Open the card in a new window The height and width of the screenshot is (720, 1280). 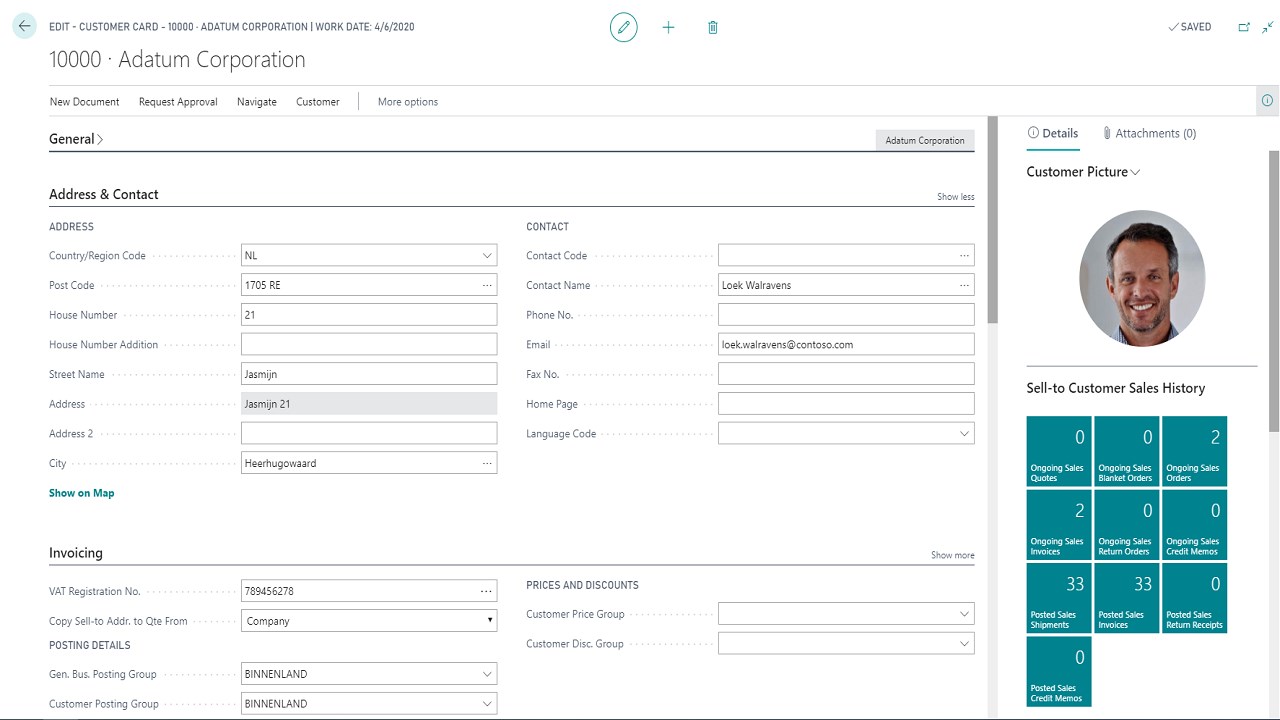click(x=1244, y=27)
